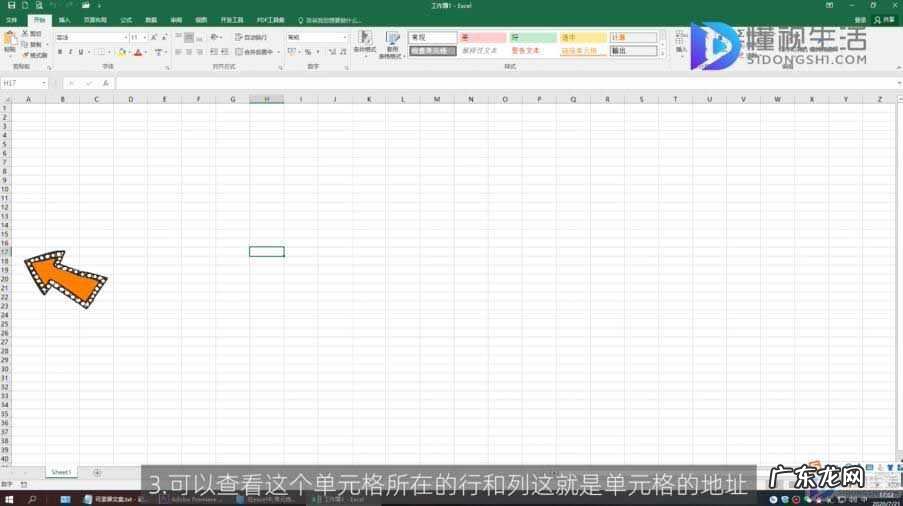Click Middle Align vertical alignment icon
The image size is (903, 506).
pyautogui.click(x=189, y=37)
